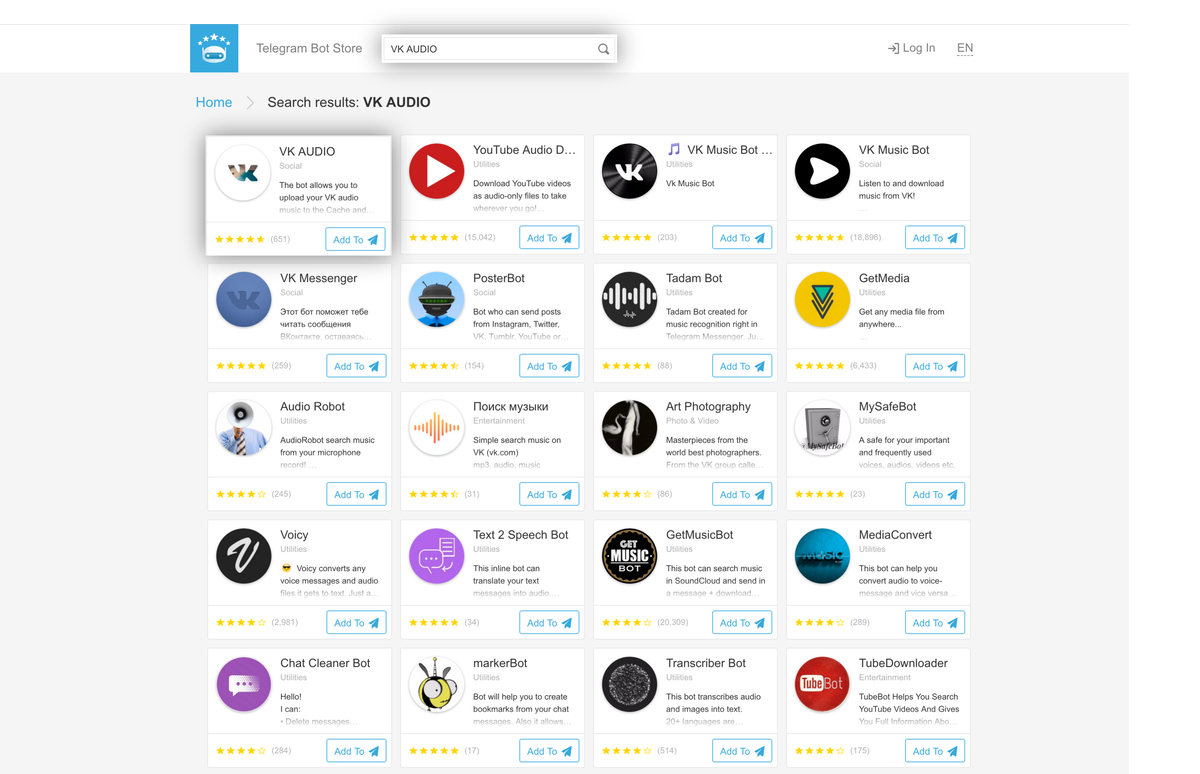Viewport: 1200px width, 774px height.
Task: Click the PosterBot robot avatar
Action: [436, 299]
